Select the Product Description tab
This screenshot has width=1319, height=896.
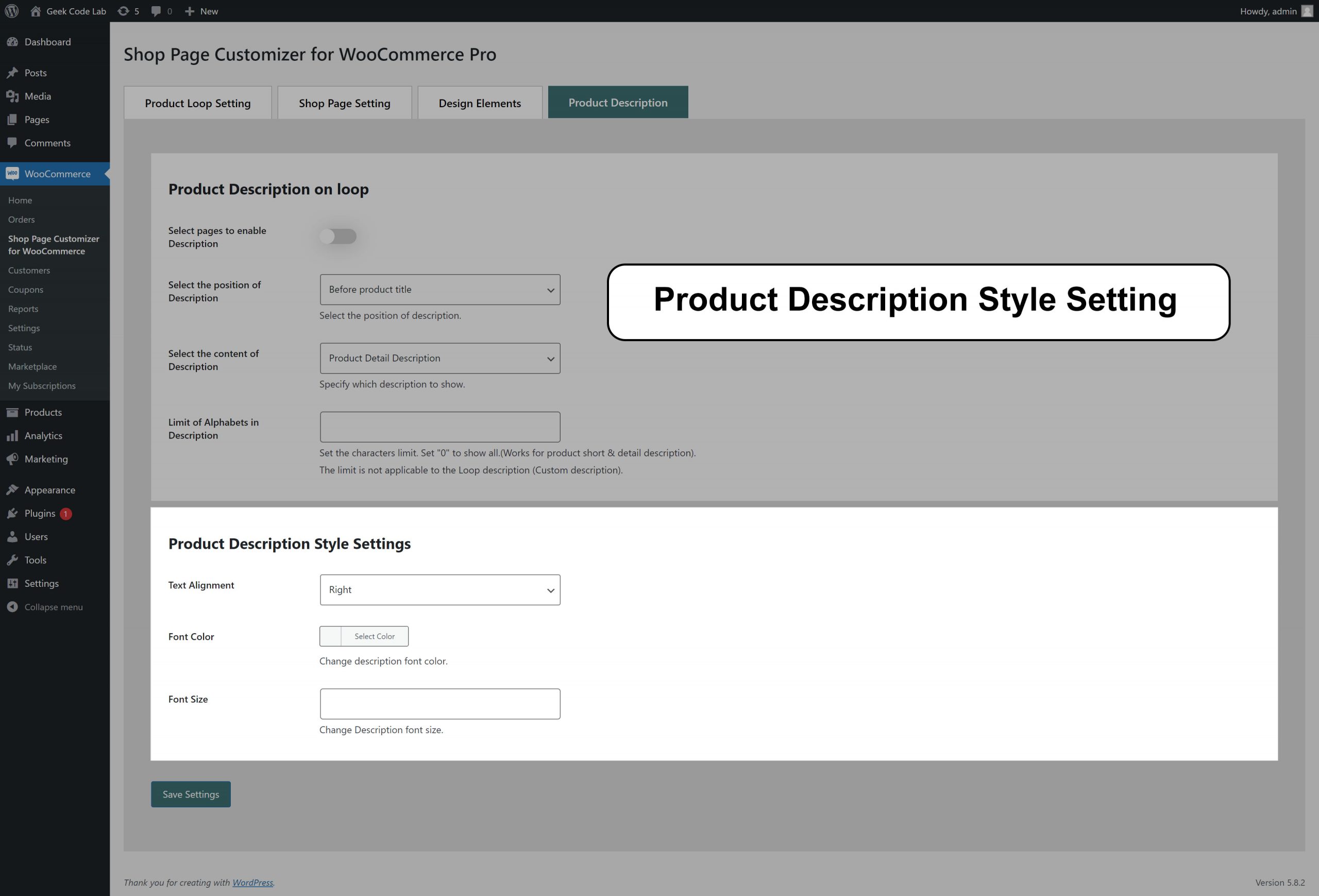click(x=618, y=102)
